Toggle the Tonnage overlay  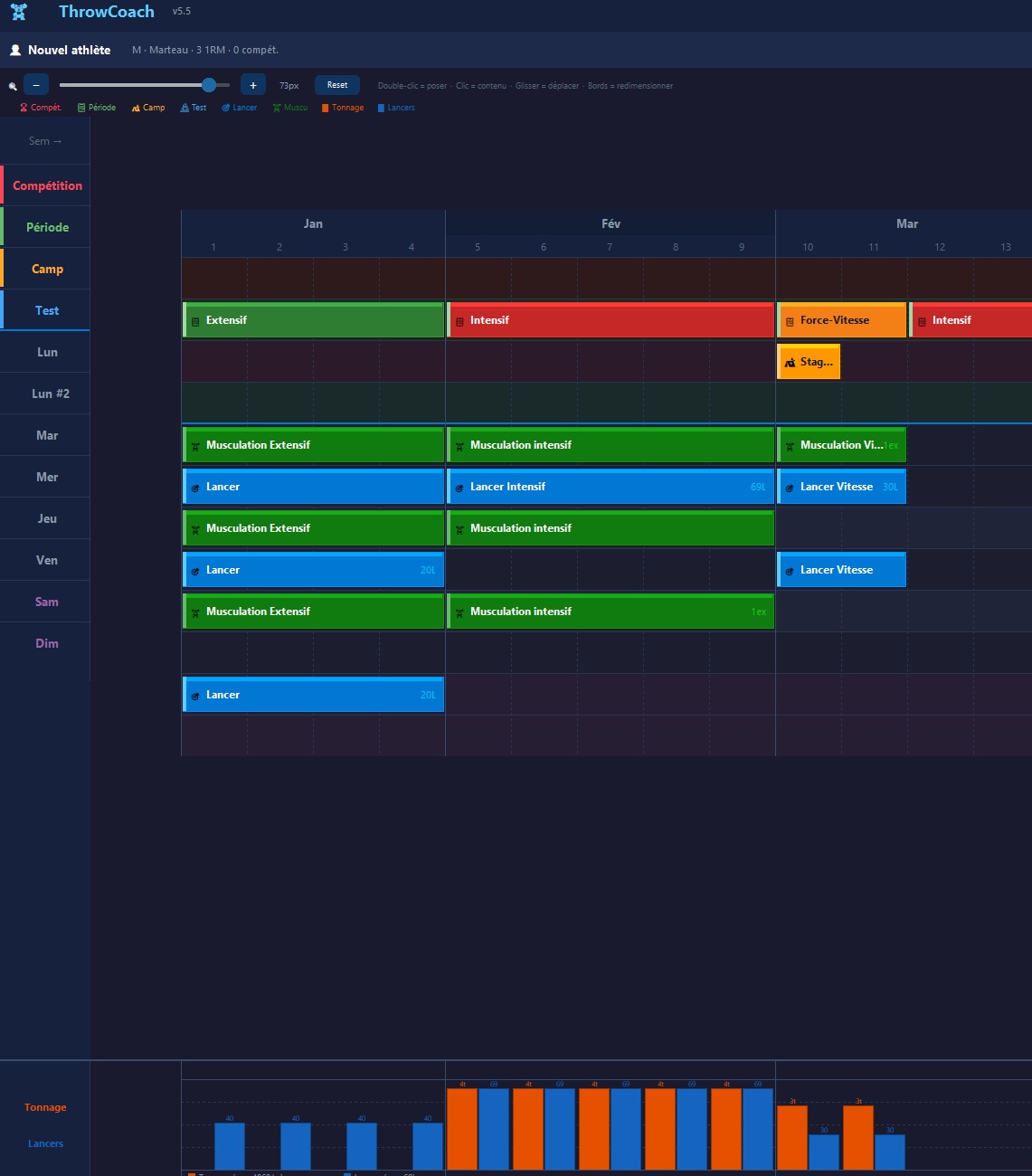click(342, 107)
